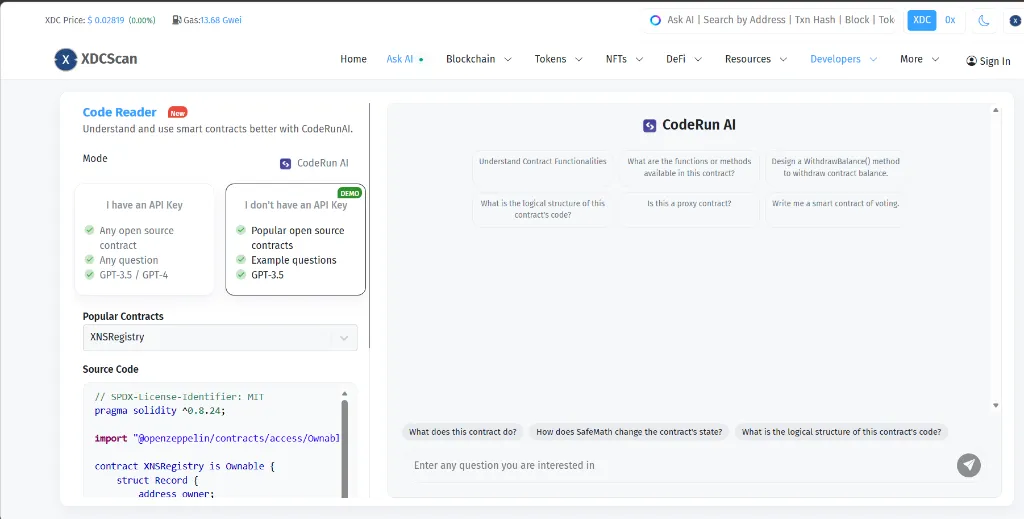
Task: Click the source code scrollbar
Action: pos(344,448)
